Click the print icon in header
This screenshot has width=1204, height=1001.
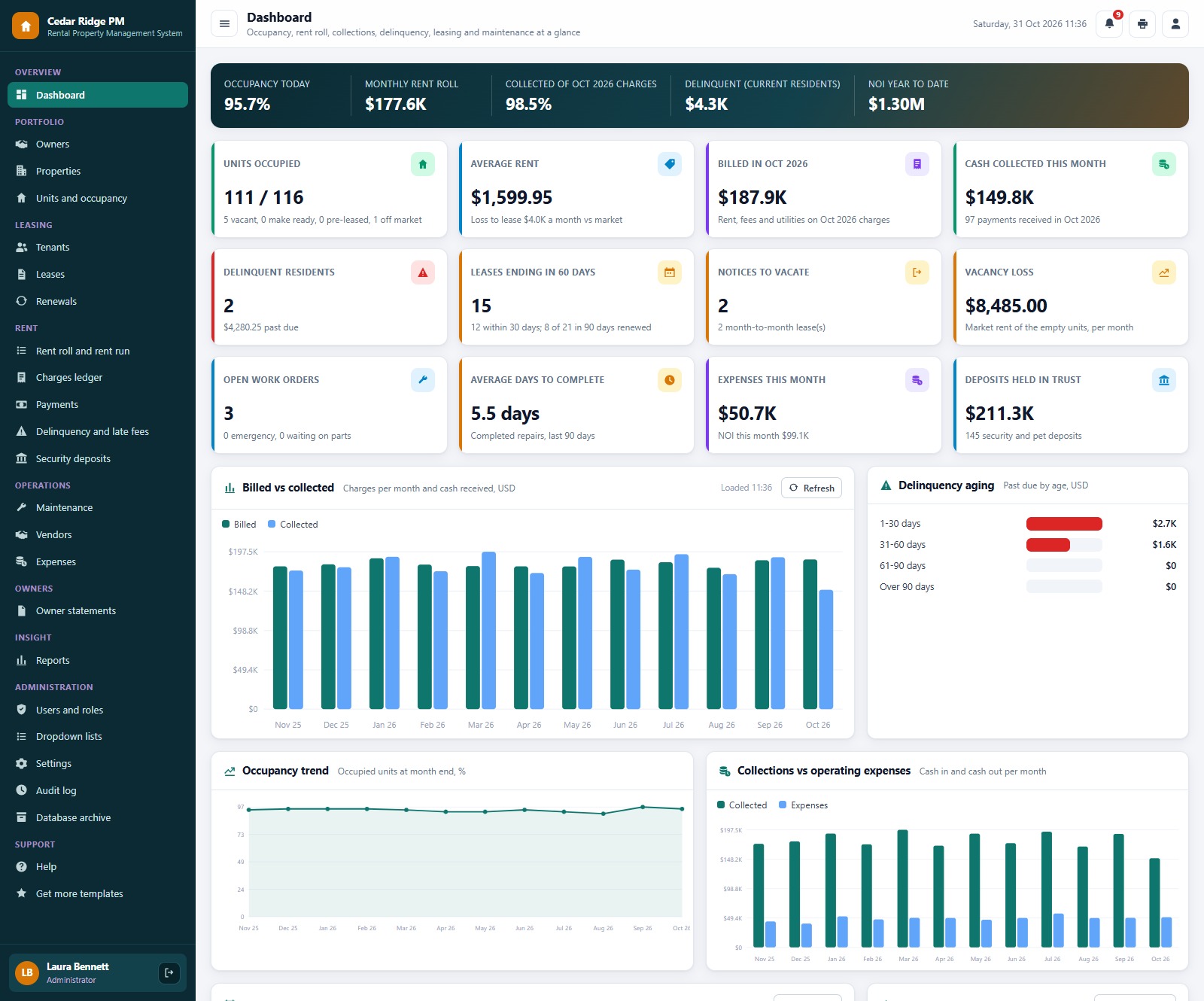[1142, 24]
